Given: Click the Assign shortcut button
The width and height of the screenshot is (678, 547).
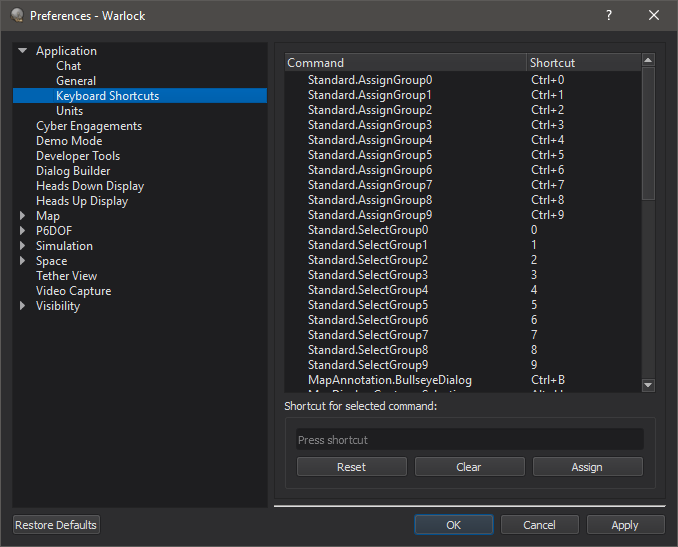Looking at the screenshot, I should click(587, 467).
